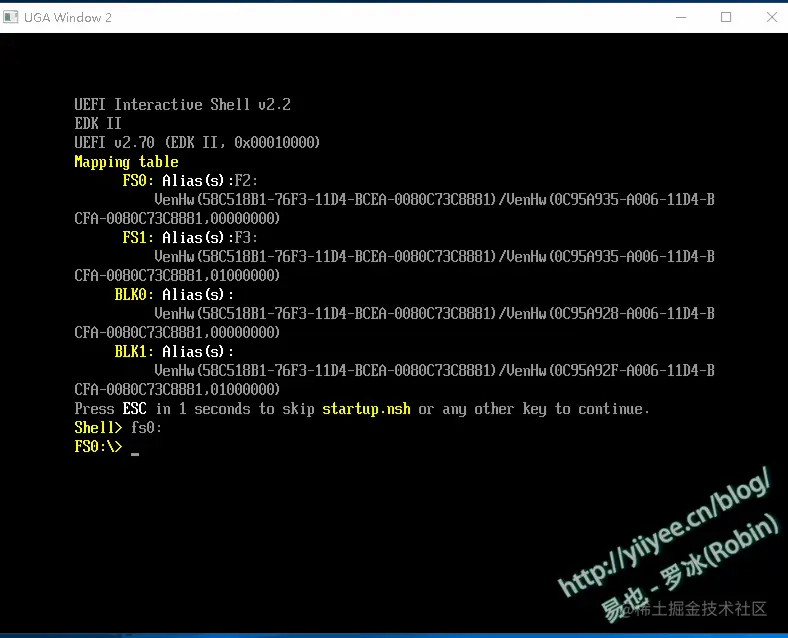Click the 'BLK0:' mapping label
Viewport: 788px width, 638px height.
coord(134,294)
